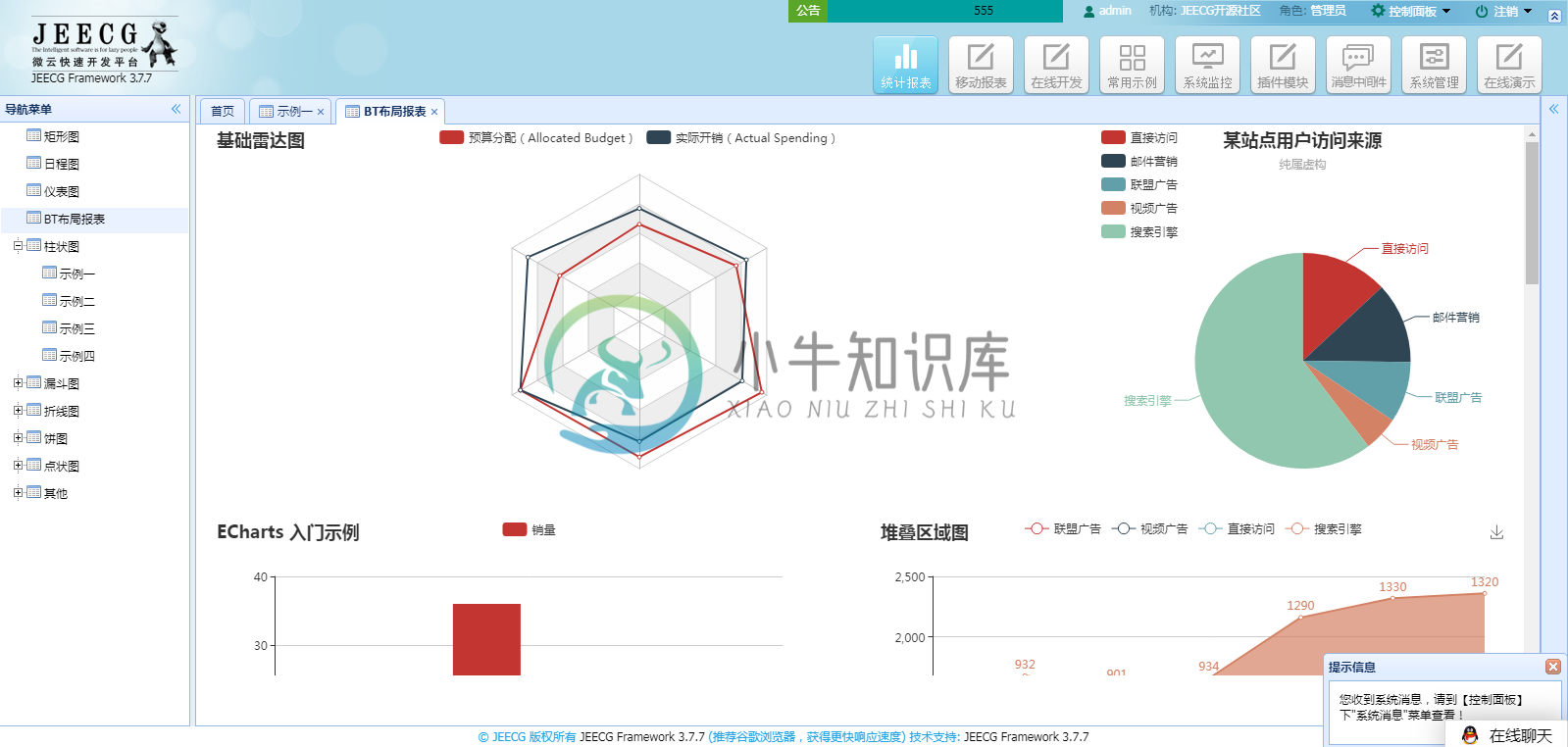Viewport: 1568px width, 747px height.
Task: Open the 消息中间件 toolbar icon
Action: coord(1359,65)
